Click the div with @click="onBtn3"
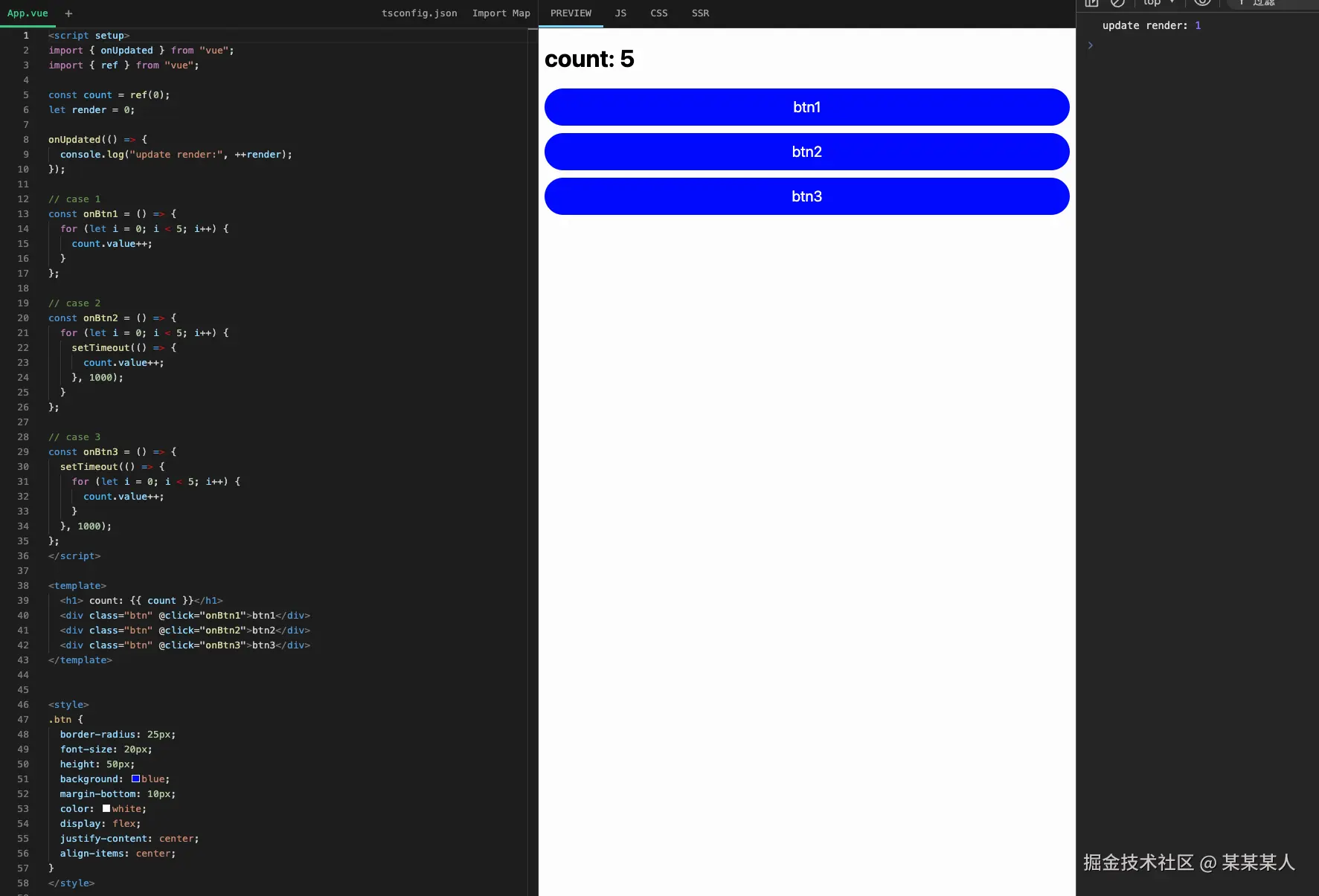 184,645
